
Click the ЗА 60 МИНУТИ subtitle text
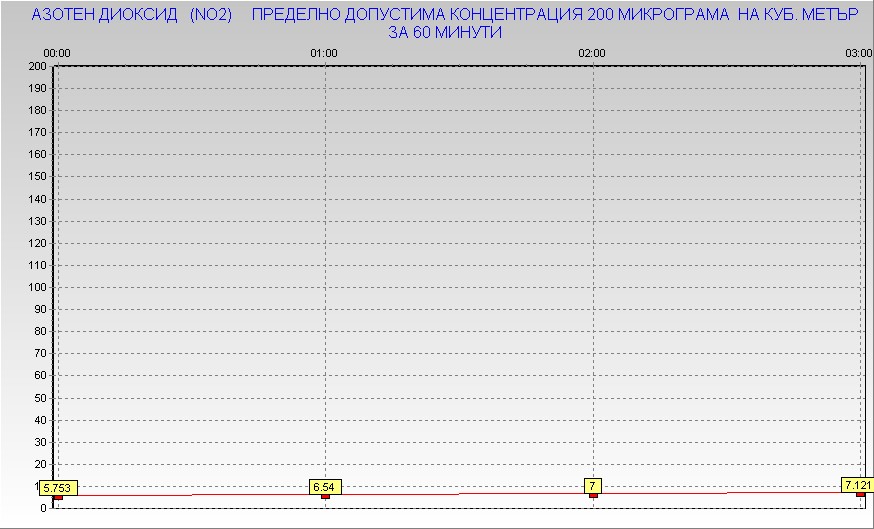(x=445, y=33)
